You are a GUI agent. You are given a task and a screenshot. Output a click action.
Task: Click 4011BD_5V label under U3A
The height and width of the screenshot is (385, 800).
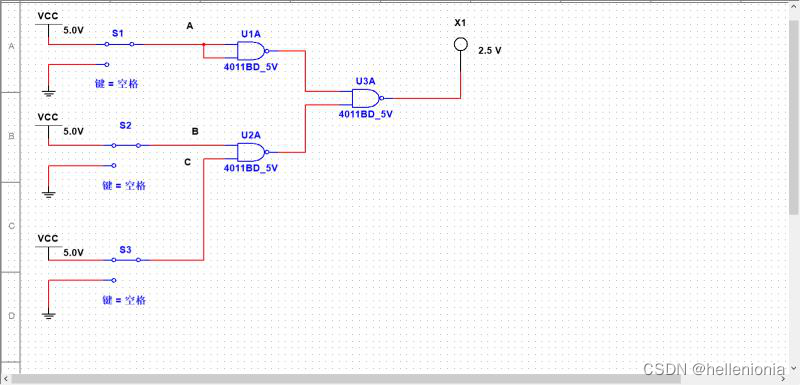[365, 114]
